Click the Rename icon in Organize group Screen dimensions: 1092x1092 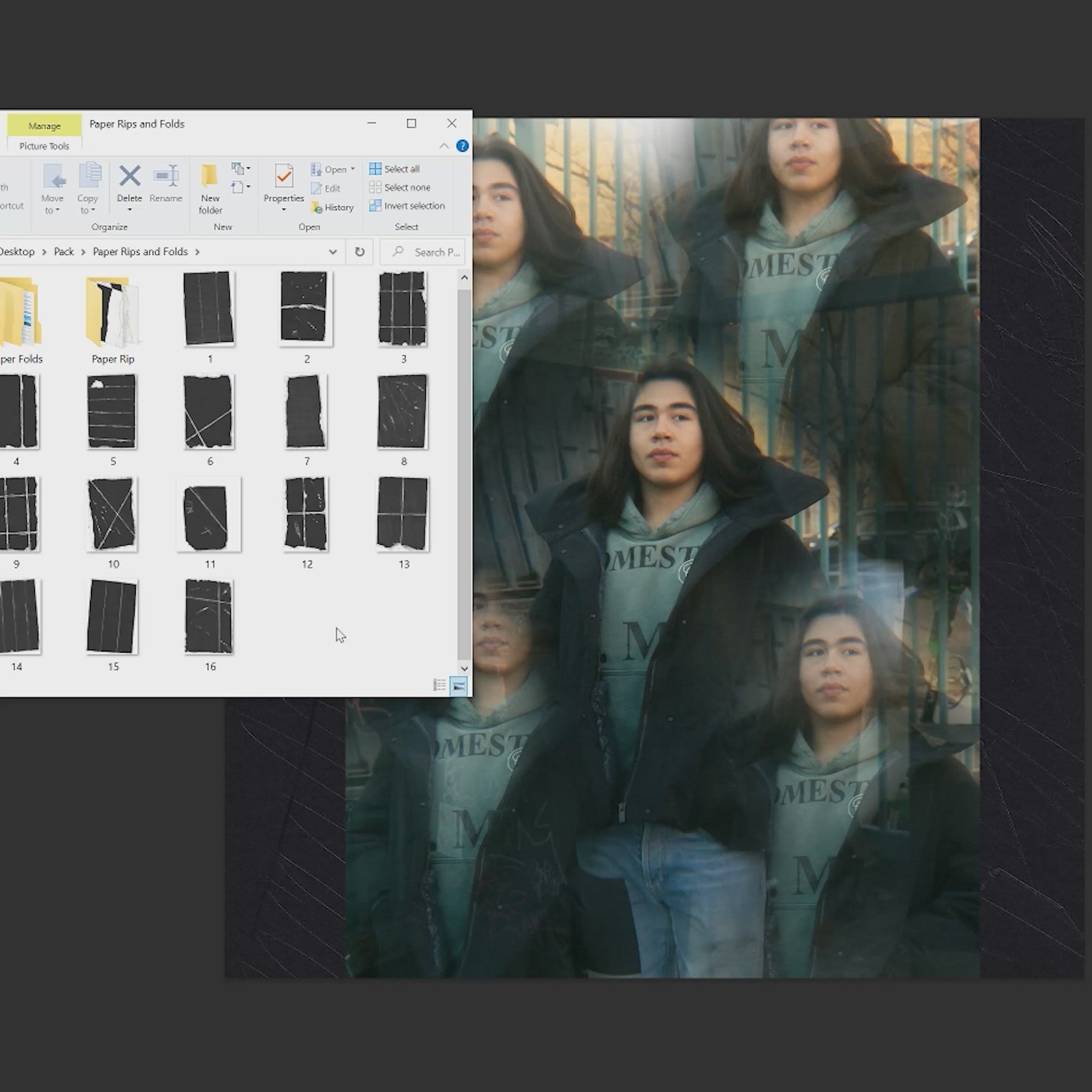166,177
